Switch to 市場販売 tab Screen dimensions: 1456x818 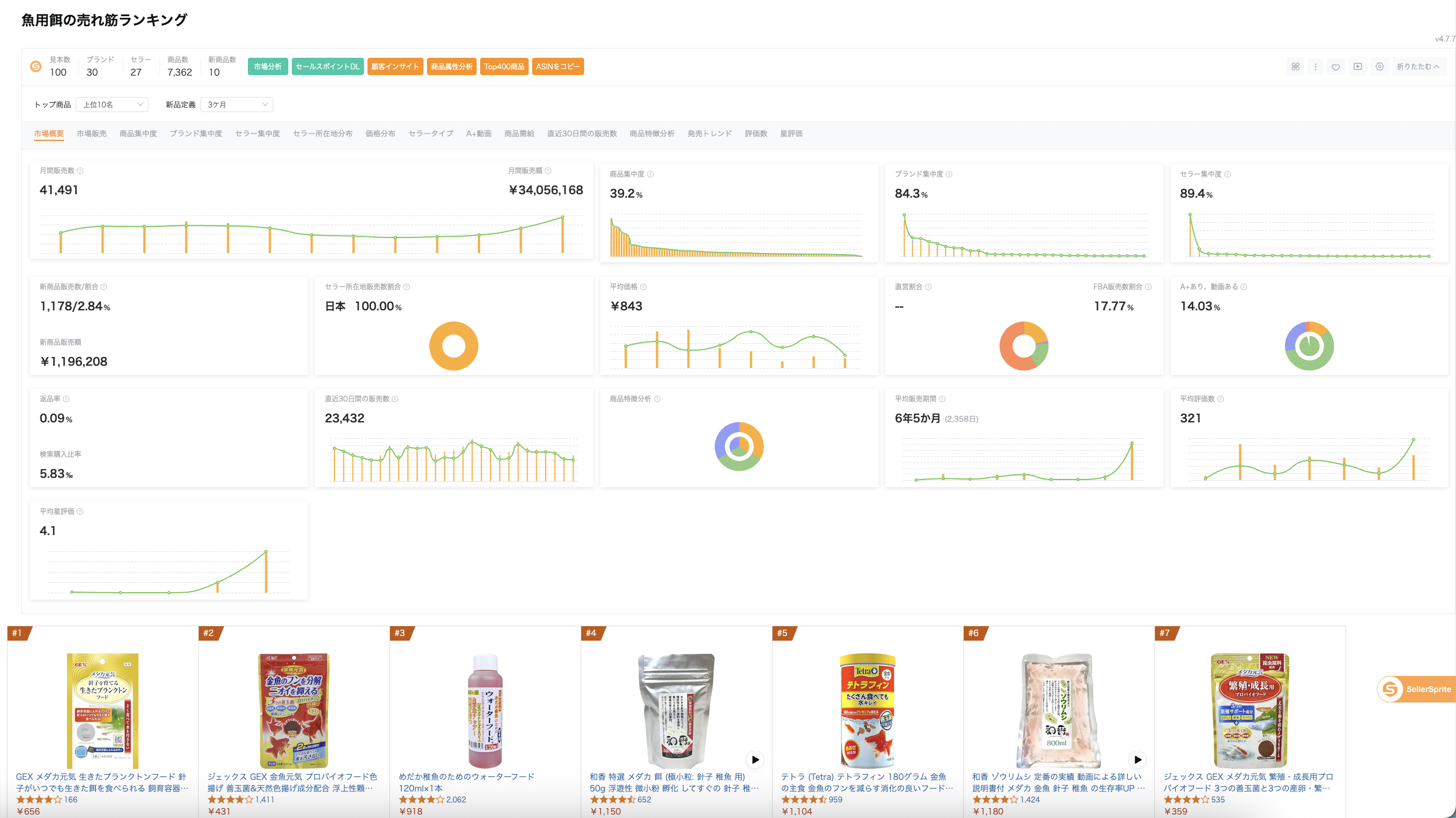click(92, 133)
